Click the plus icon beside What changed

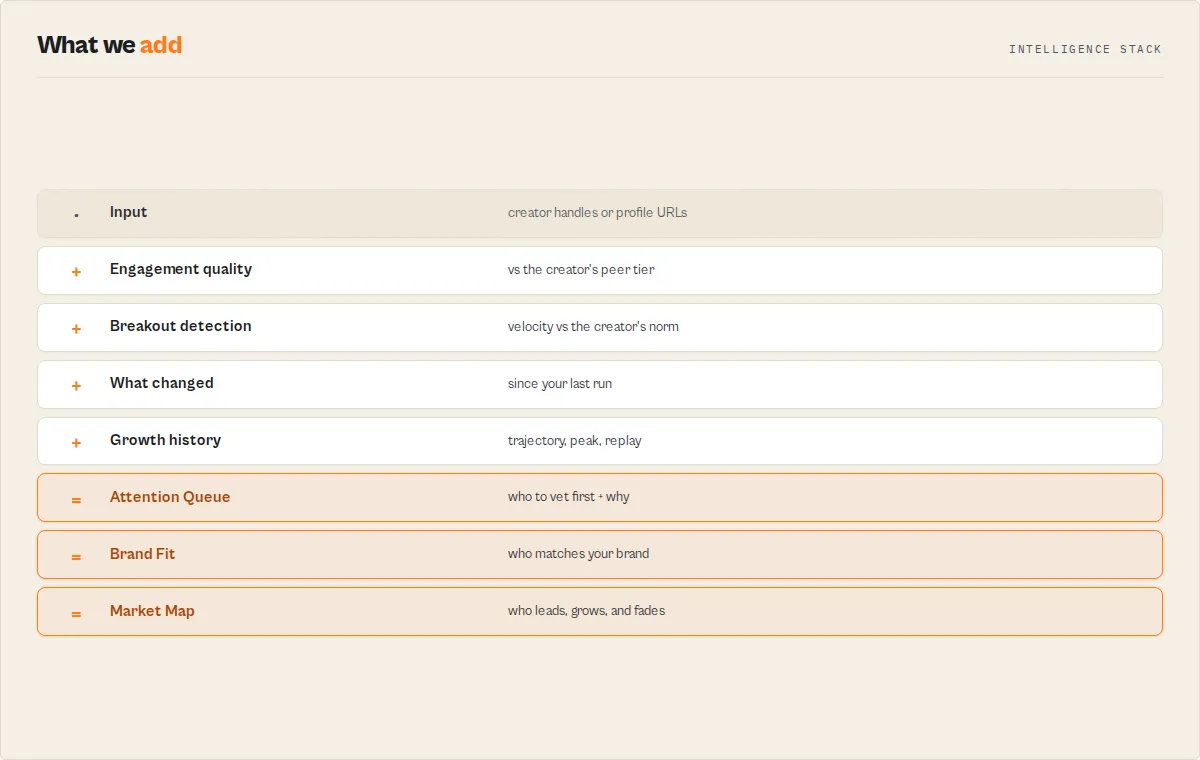click(76, 386)
